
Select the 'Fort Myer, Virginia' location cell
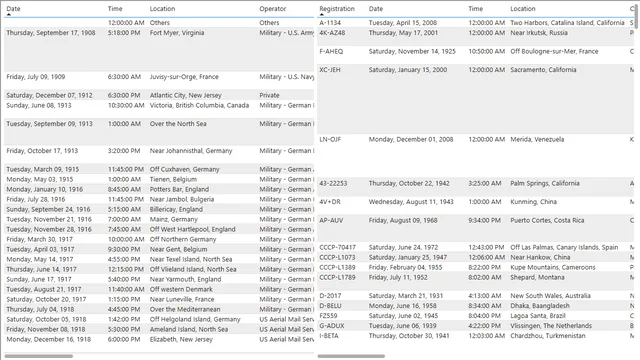177,33
